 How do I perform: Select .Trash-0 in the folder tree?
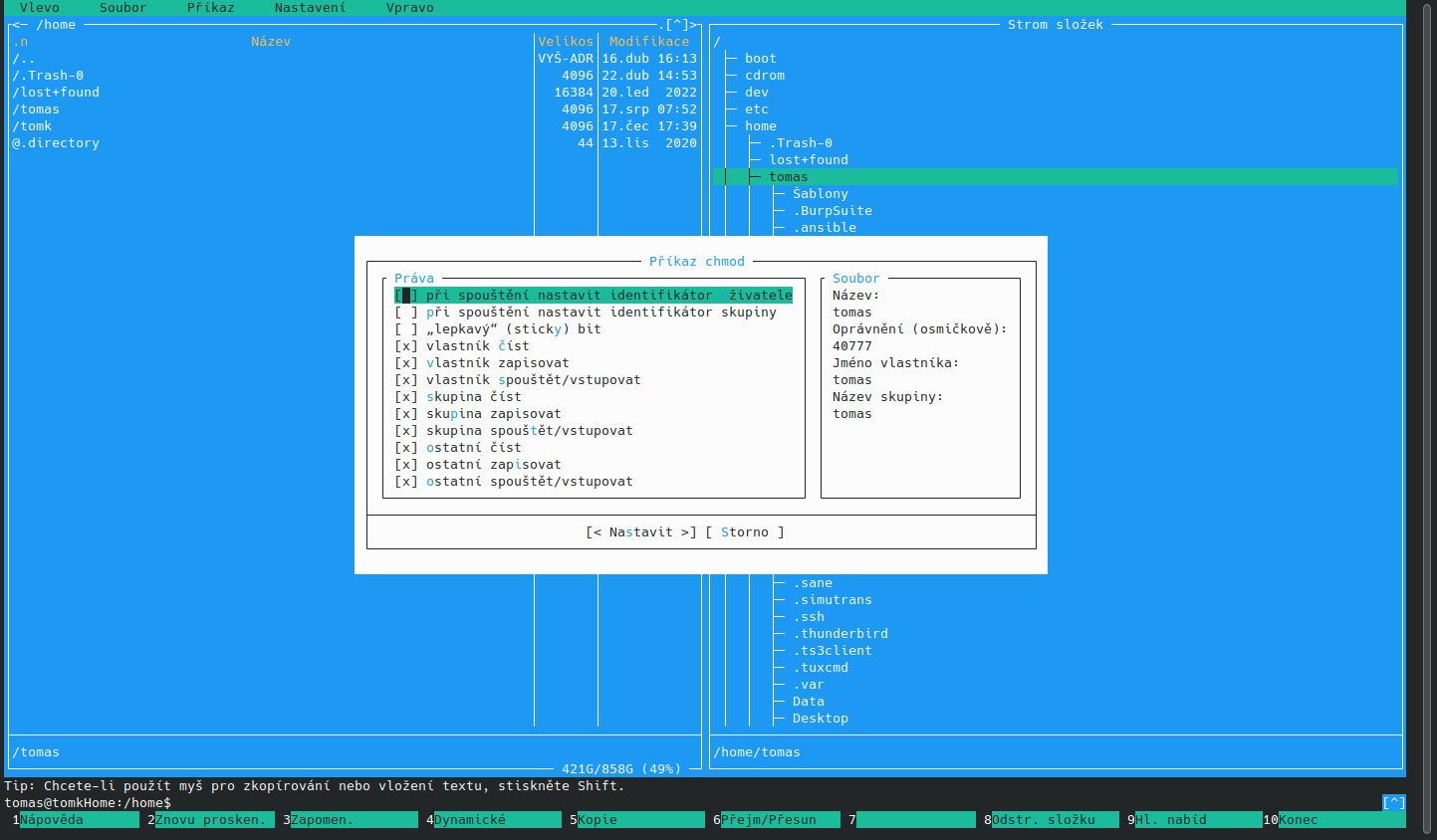pyautogui.click(x=801, y=143)
